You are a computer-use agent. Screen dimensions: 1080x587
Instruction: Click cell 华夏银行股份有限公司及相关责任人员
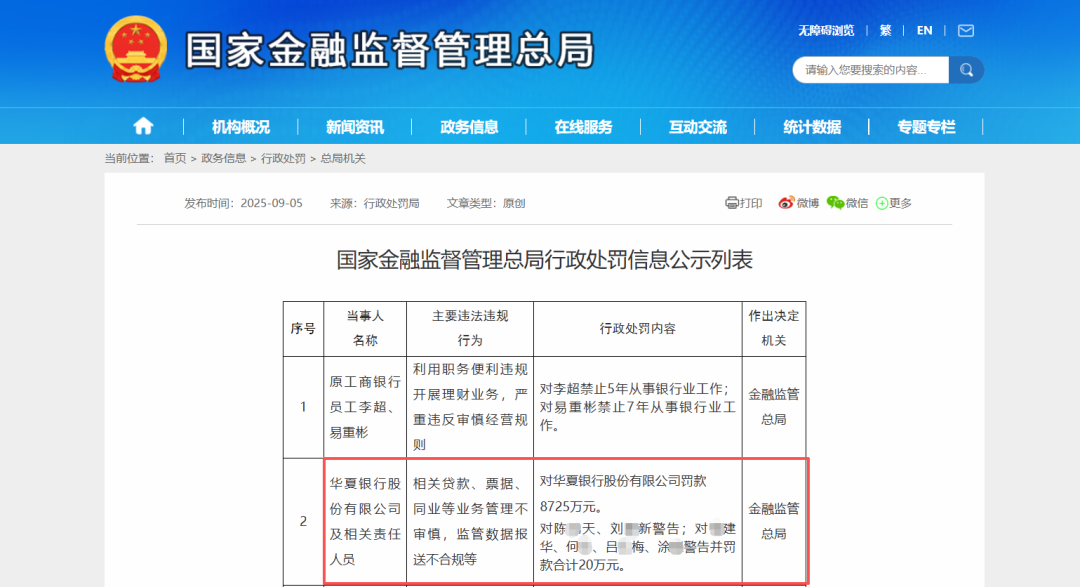click(365, 522)
